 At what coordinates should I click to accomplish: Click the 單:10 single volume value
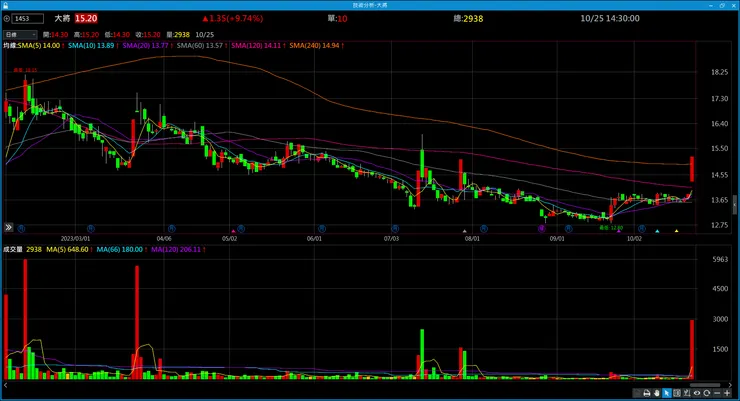337,18
